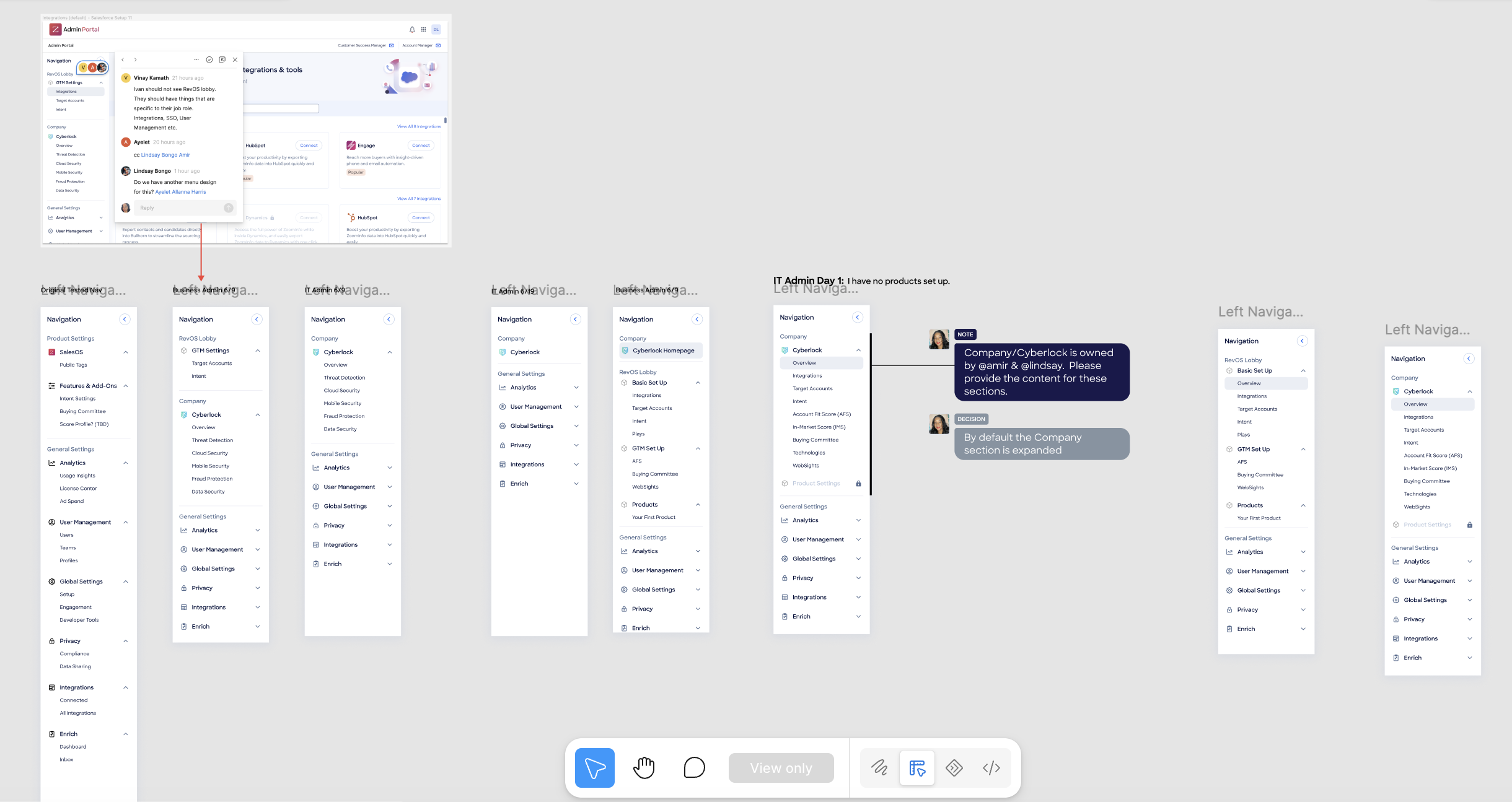Select the Comment tool in bottom toolbar

pyautogui.click(x=694, y=768)
